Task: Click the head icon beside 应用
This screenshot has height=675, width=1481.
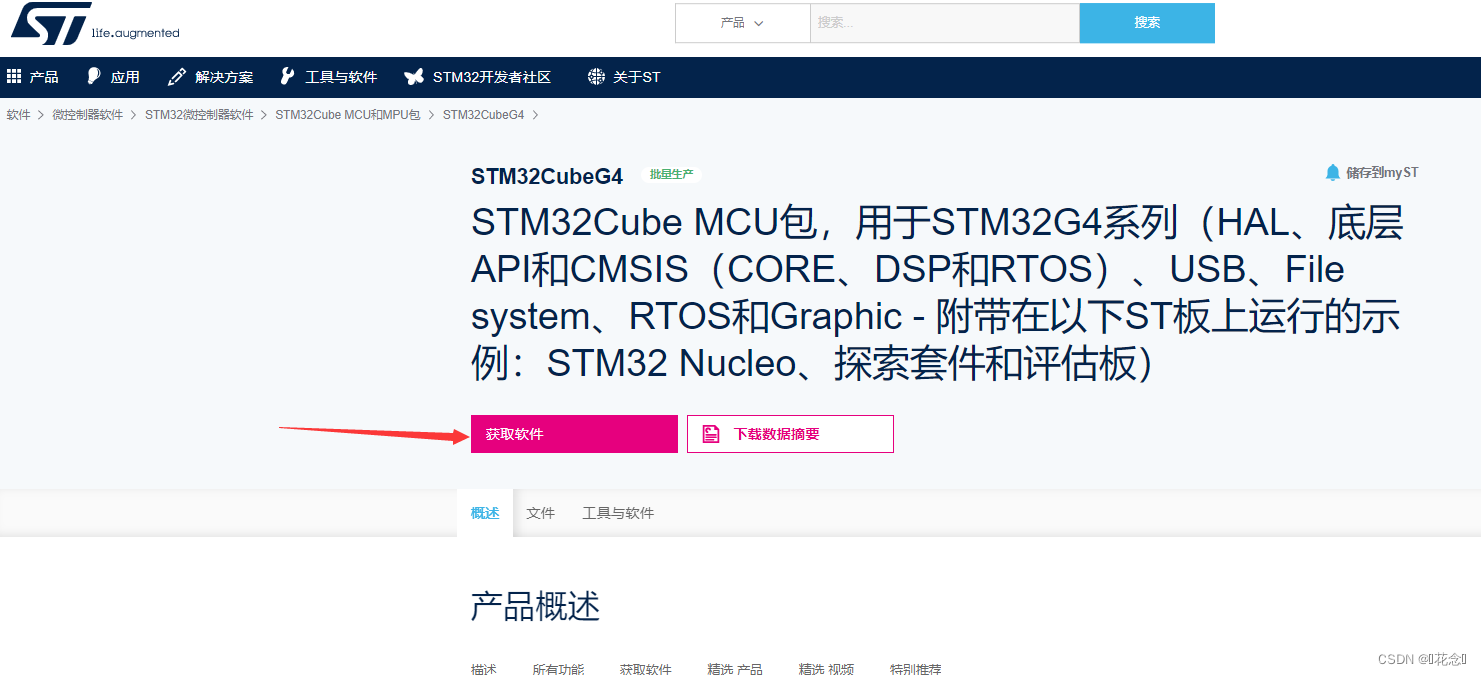Action: pos(94,76)
